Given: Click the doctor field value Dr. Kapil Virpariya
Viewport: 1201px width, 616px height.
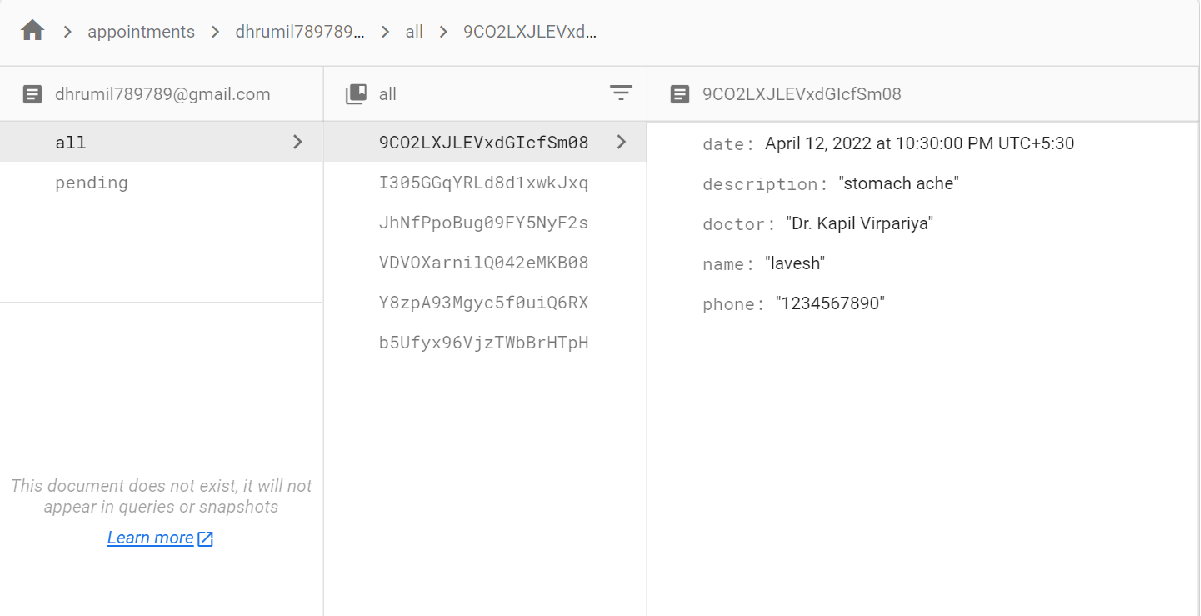Looking at the screenshot, I should pos(859,223).
